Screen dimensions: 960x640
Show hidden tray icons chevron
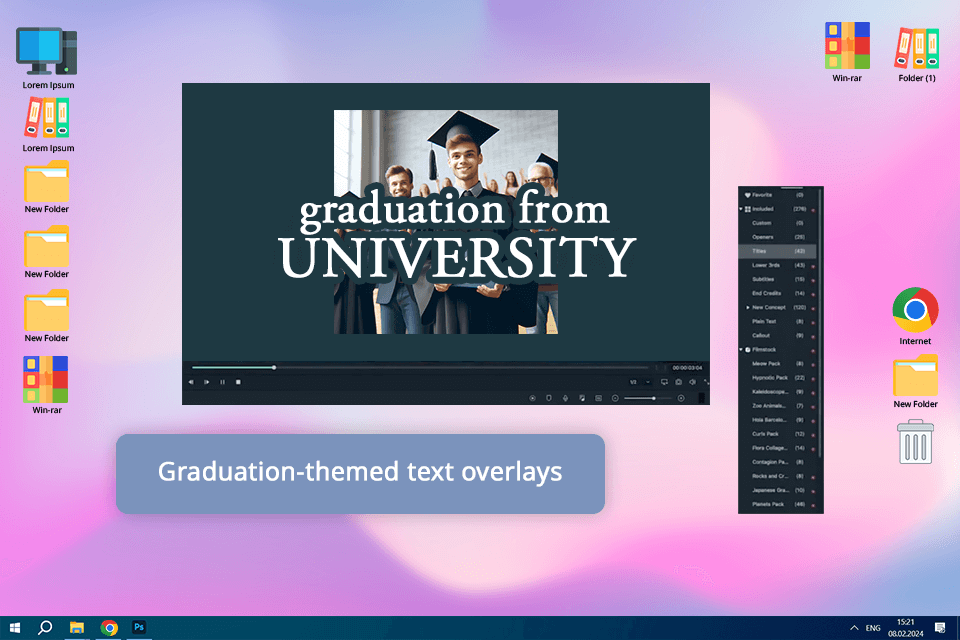coord(854,628)
